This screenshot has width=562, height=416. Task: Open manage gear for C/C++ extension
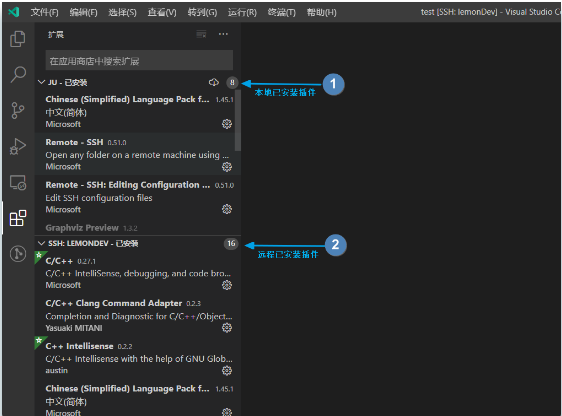pyautogui.click(x=227, y=285)
